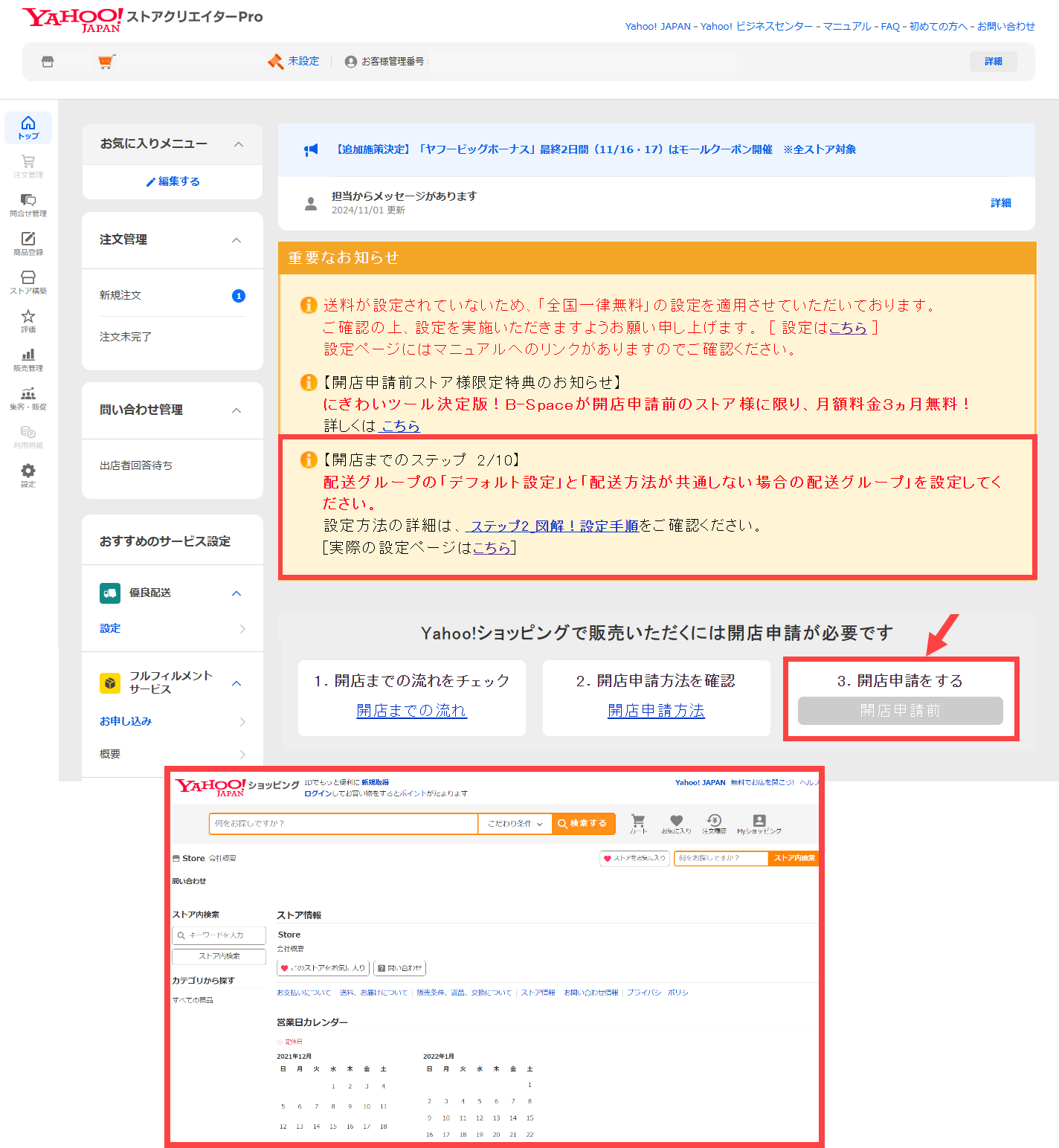Select 出店者回答待ち menu item
This screenshot has width=1059, height=1148.
pos(136,465)
